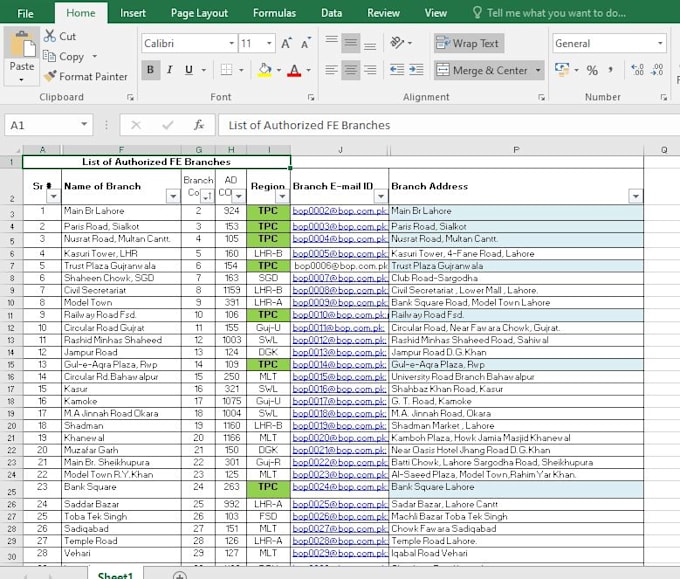Click Decrease Decimal icon
Screen dimensions: 680x579
click(x=657, y=70)
